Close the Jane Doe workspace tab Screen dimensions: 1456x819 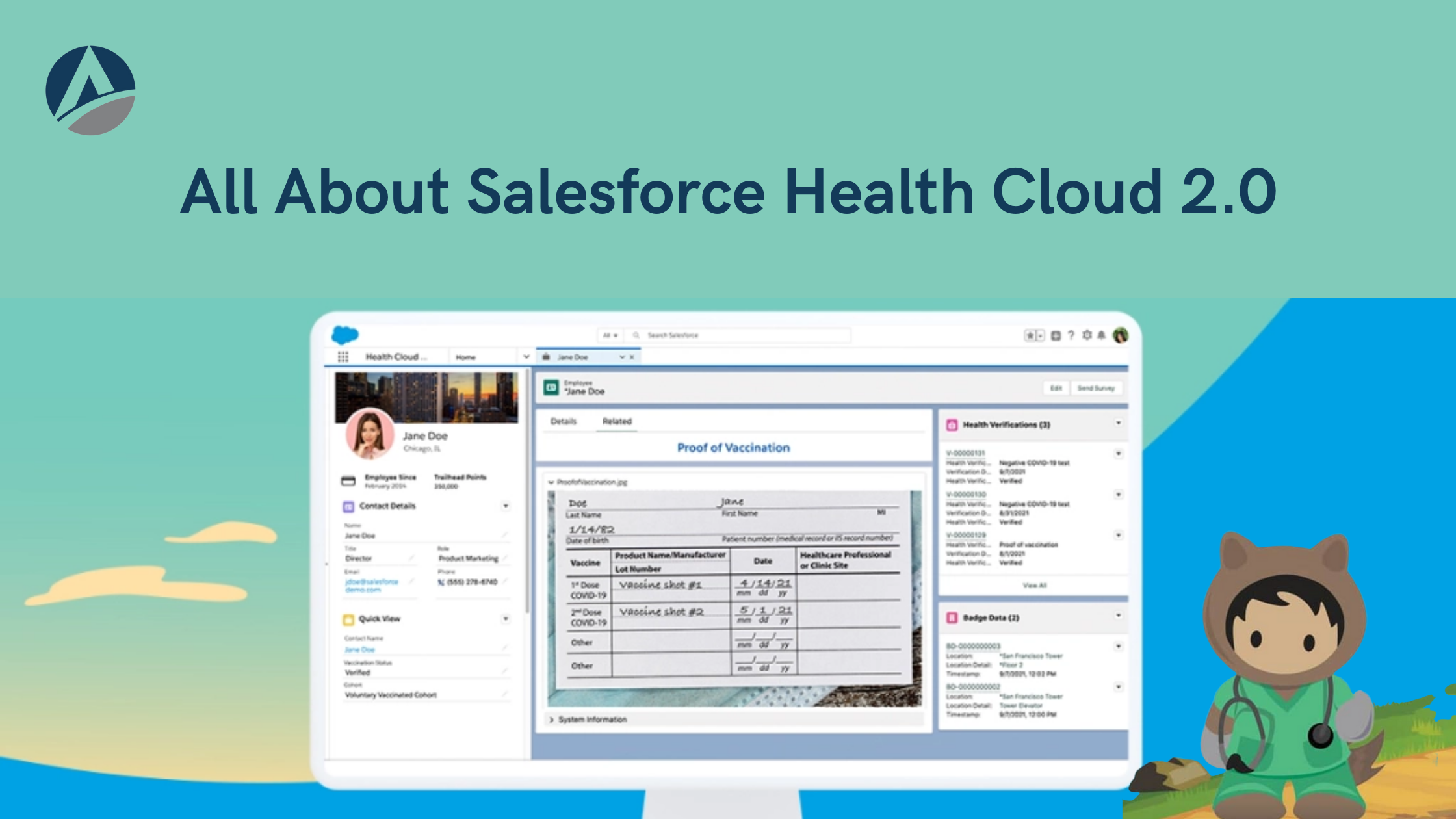click(632, 357)
